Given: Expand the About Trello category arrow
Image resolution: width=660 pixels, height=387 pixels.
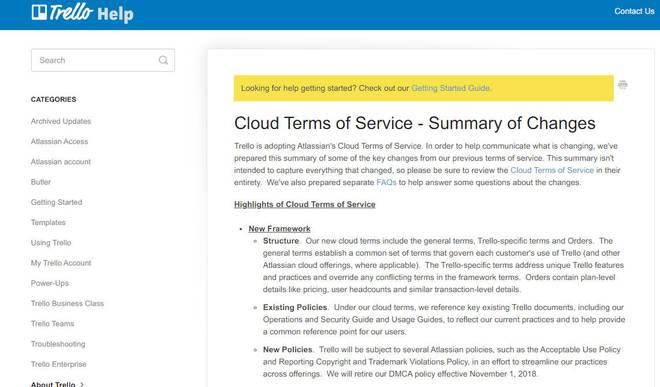Looking at the screenshot, I should click(x=82, y=384).
